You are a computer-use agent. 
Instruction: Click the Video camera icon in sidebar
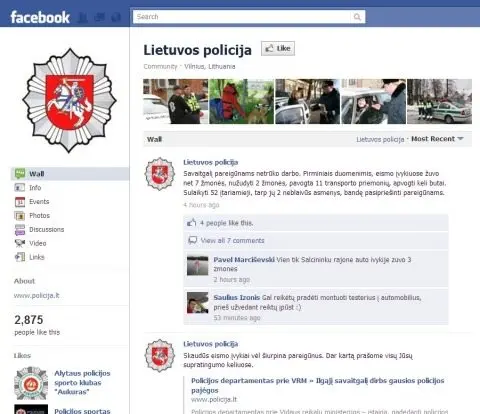[x=20, y=243]
